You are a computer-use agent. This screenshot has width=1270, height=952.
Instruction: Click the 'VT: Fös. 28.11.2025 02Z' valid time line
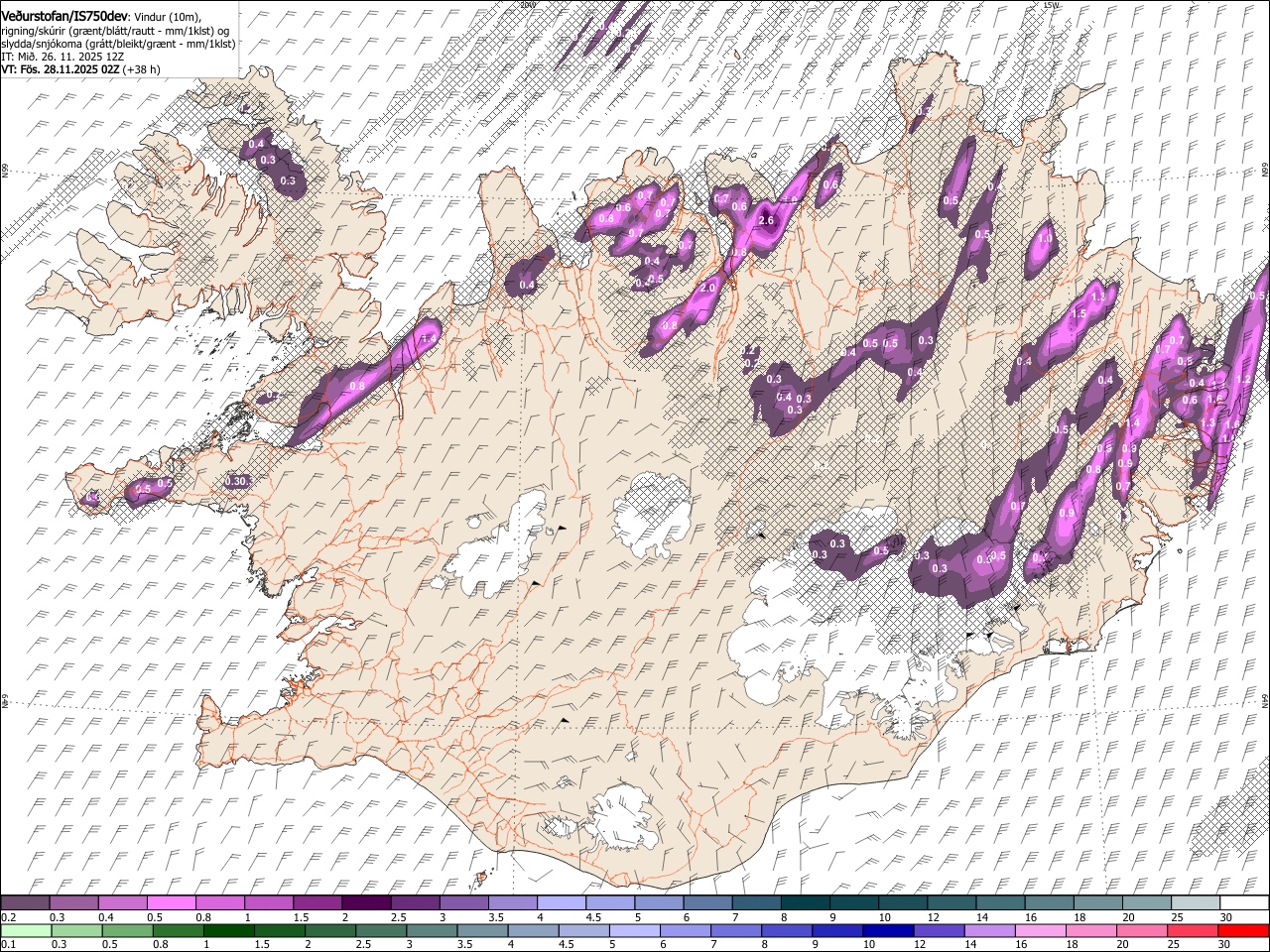(x=61, y=69)
